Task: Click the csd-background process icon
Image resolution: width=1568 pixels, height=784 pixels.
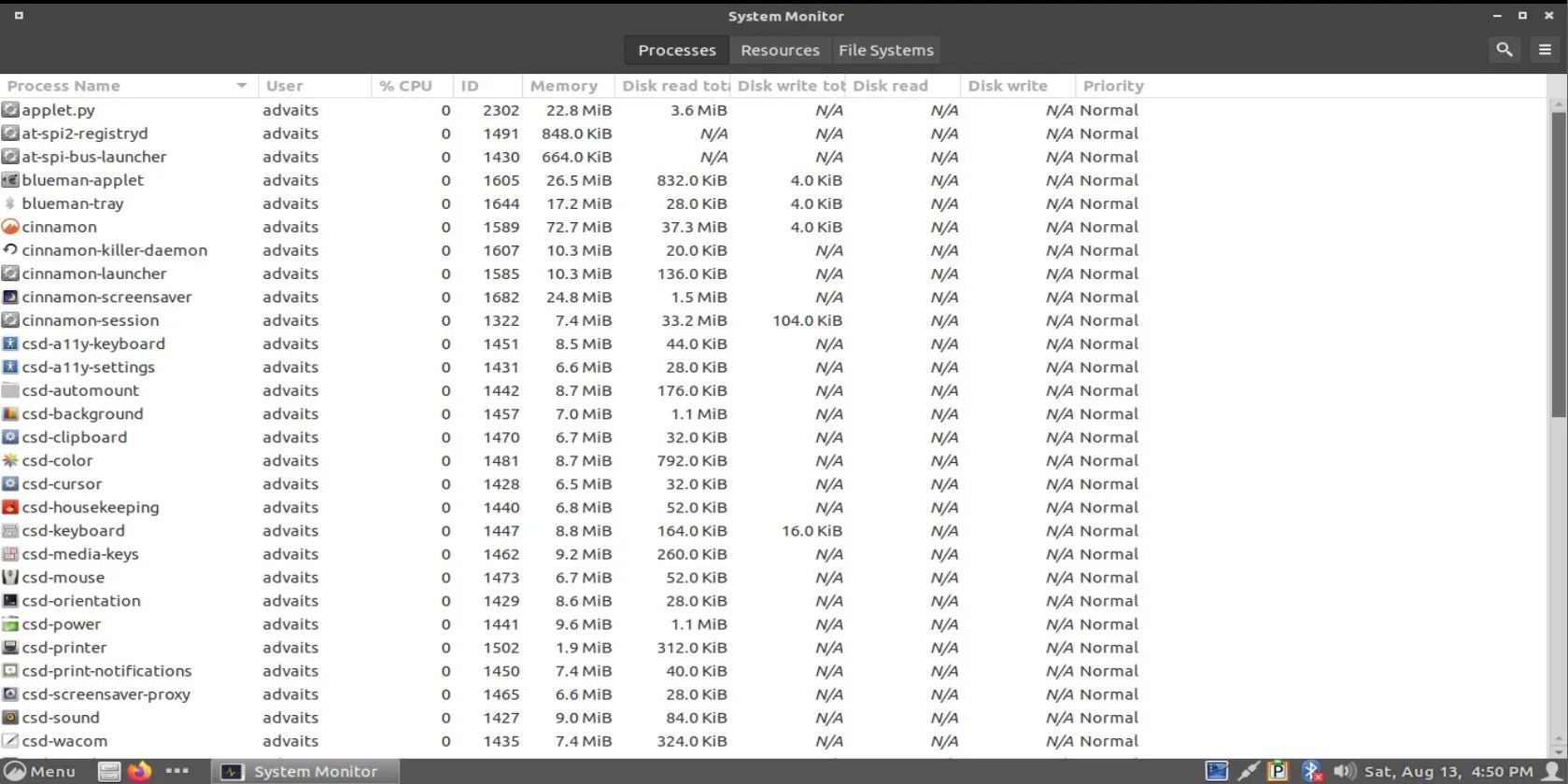Action: click(x=10, y=413)
